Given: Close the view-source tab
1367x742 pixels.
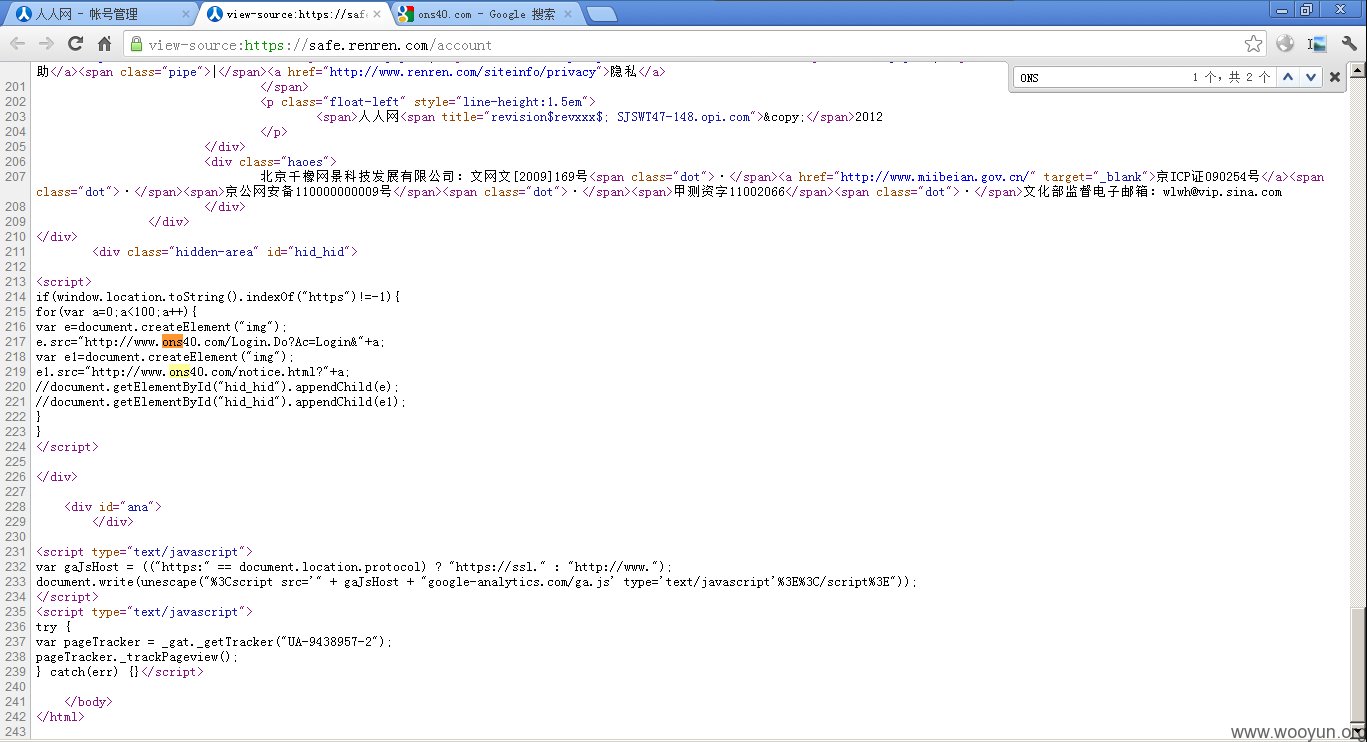Looking at the screenshot, I should pos(378,14).
